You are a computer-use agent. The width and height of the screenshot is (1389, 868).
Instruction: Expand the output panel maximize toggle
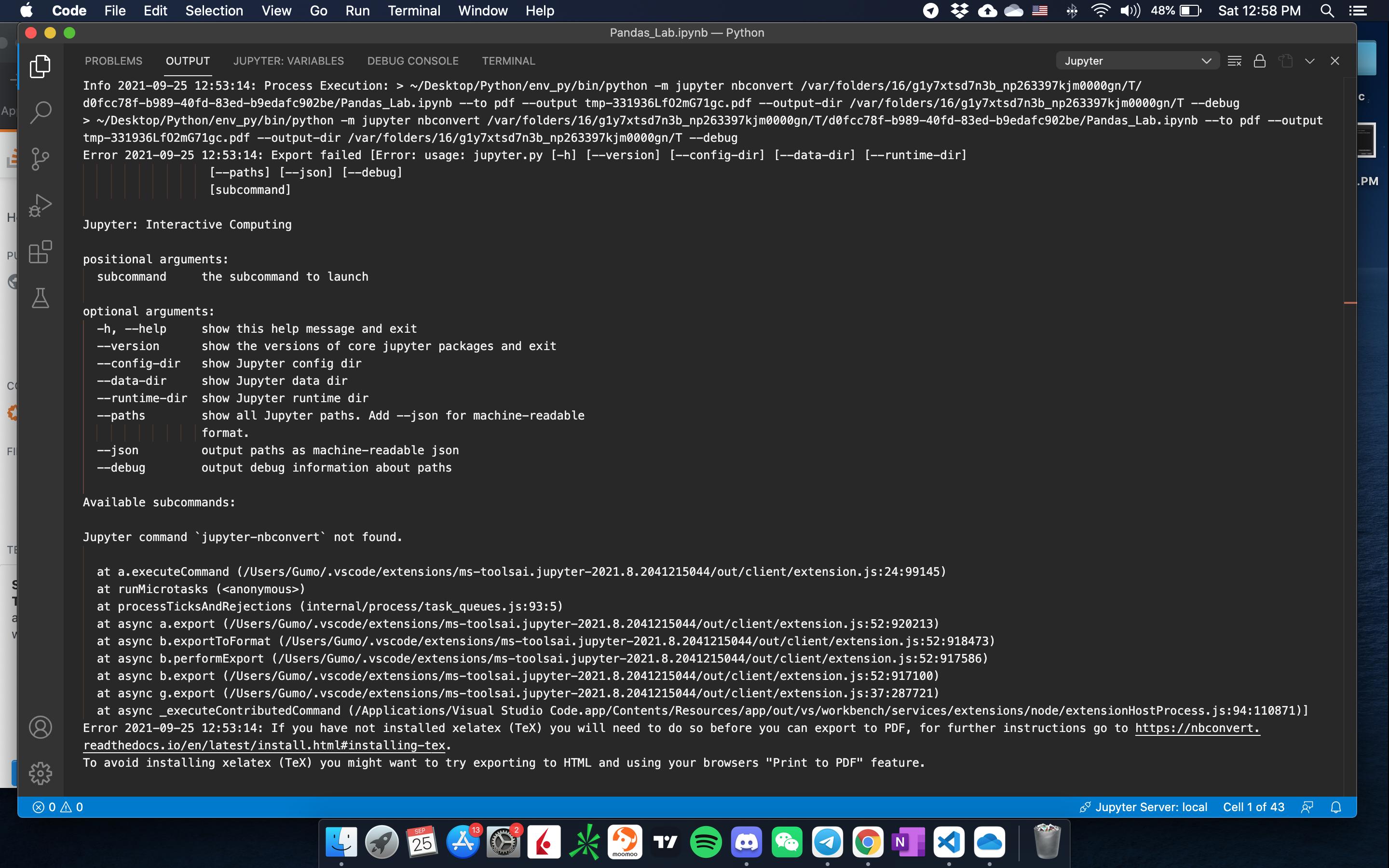tap(1310, 61)
